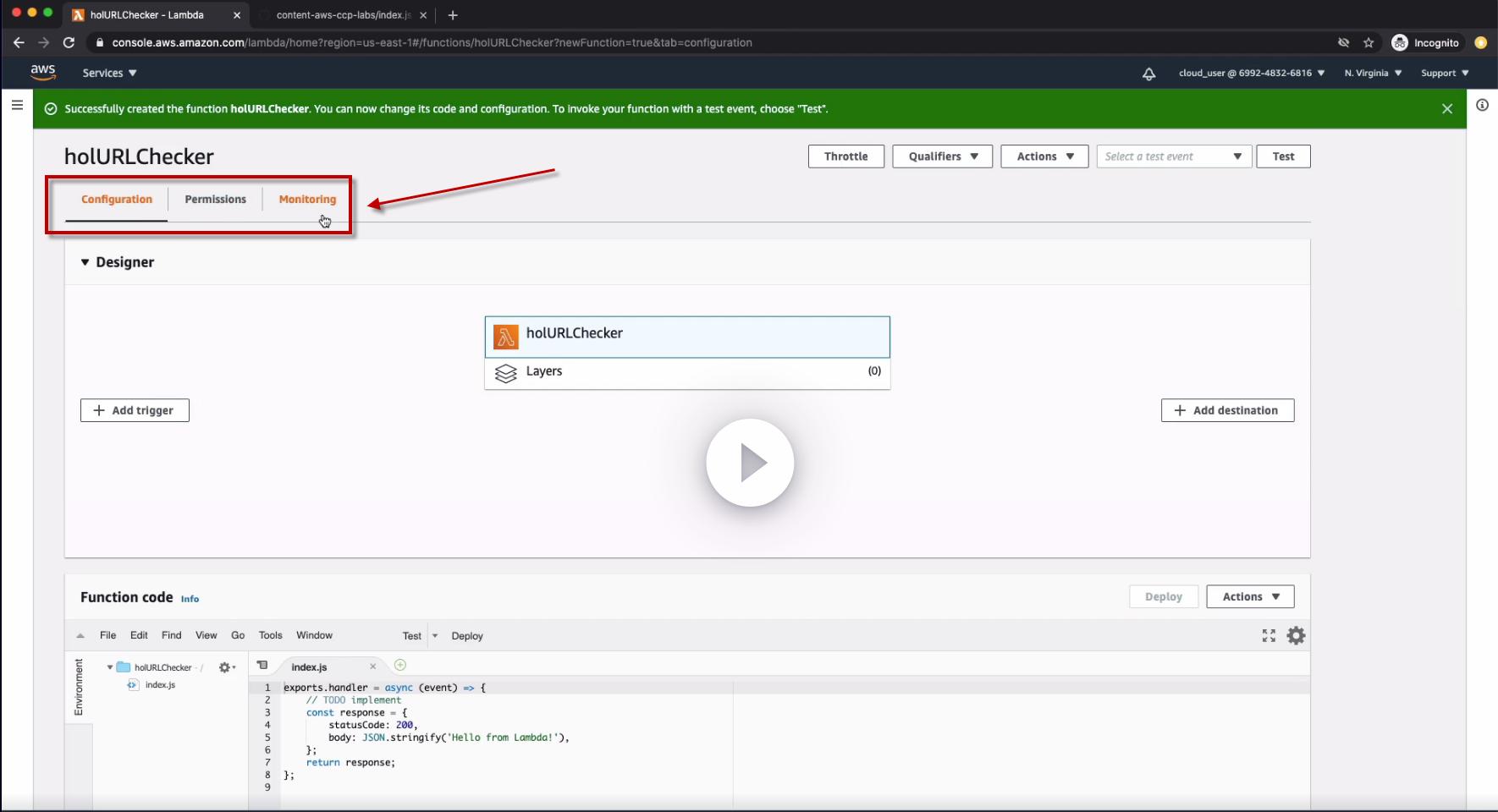Open the cloud_user account dropdown
This screenshot has width=1498, height=812.
point(1252,73)
